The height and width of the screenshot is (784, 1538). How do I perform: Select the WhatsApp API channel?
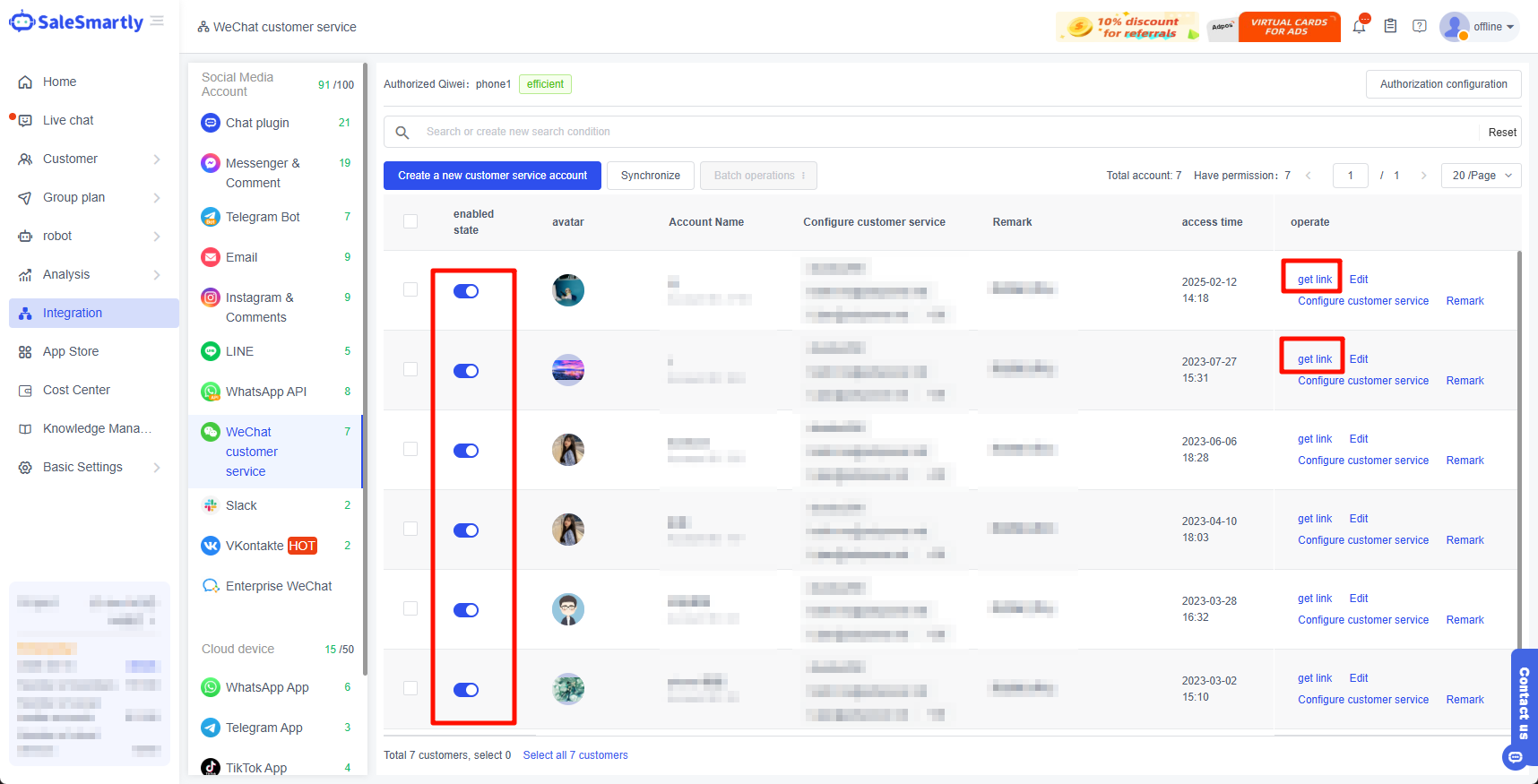tap(265, 392)
